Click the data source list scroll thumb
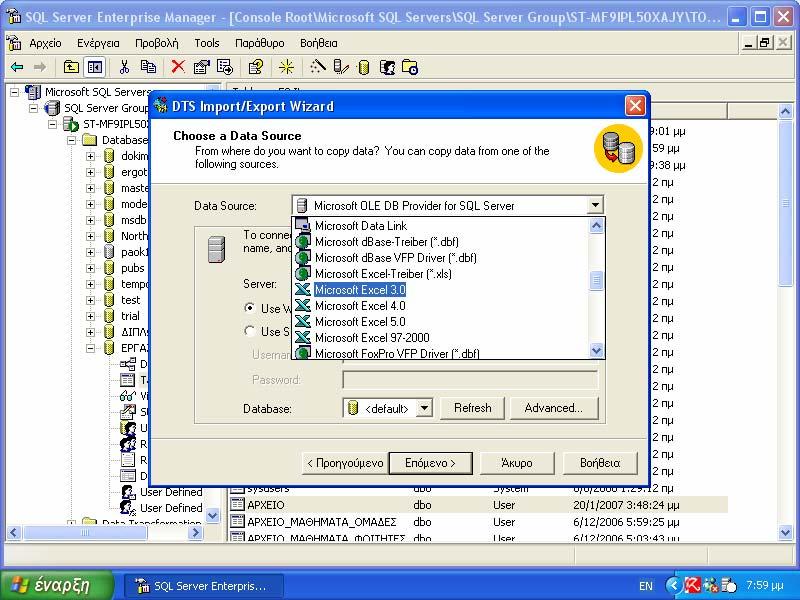This screenshot has height=600, width=800. pos(596,281)
